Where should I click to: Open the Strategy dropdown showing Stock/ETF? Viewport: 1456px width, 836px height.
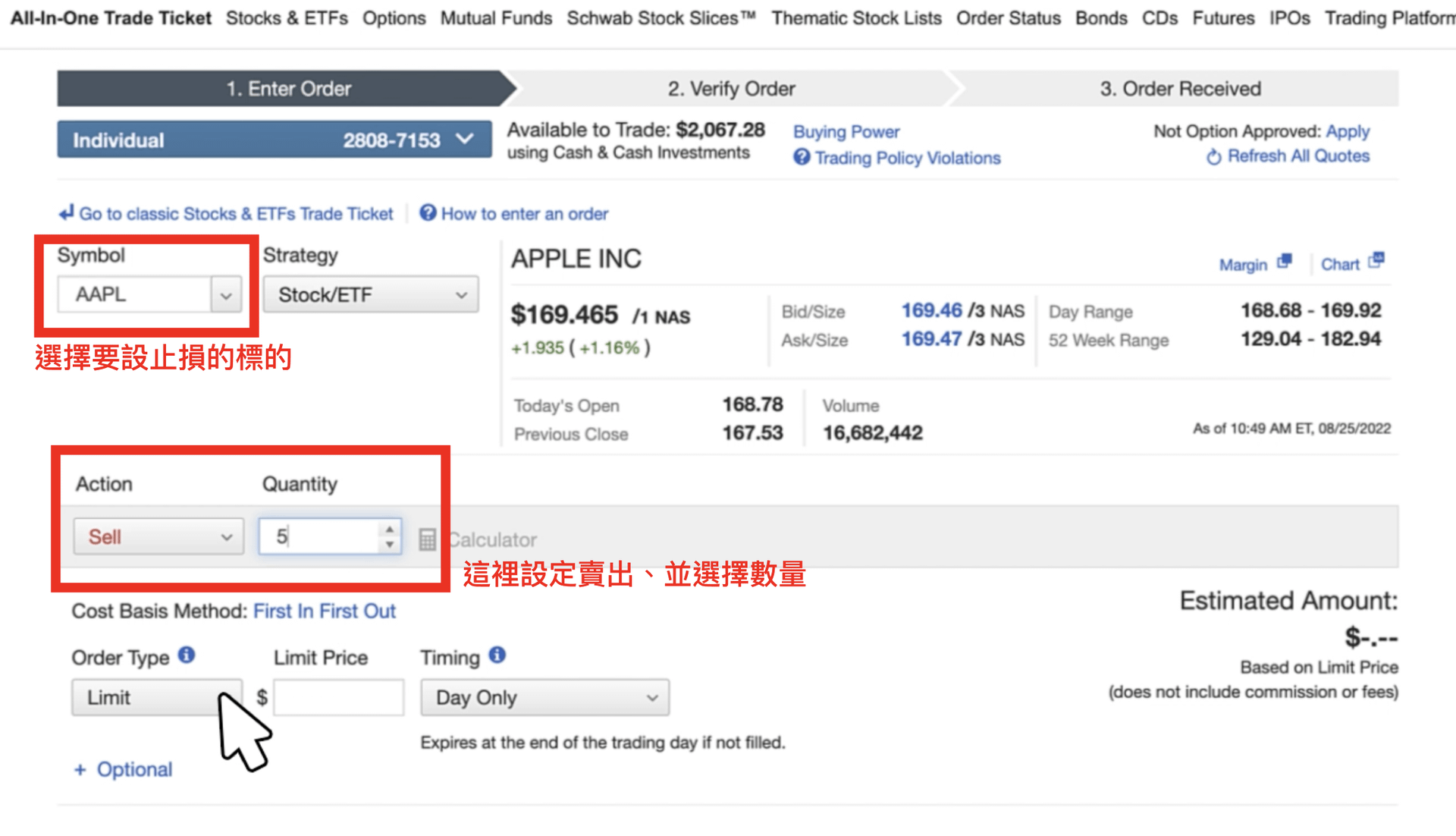click(370, 294)
